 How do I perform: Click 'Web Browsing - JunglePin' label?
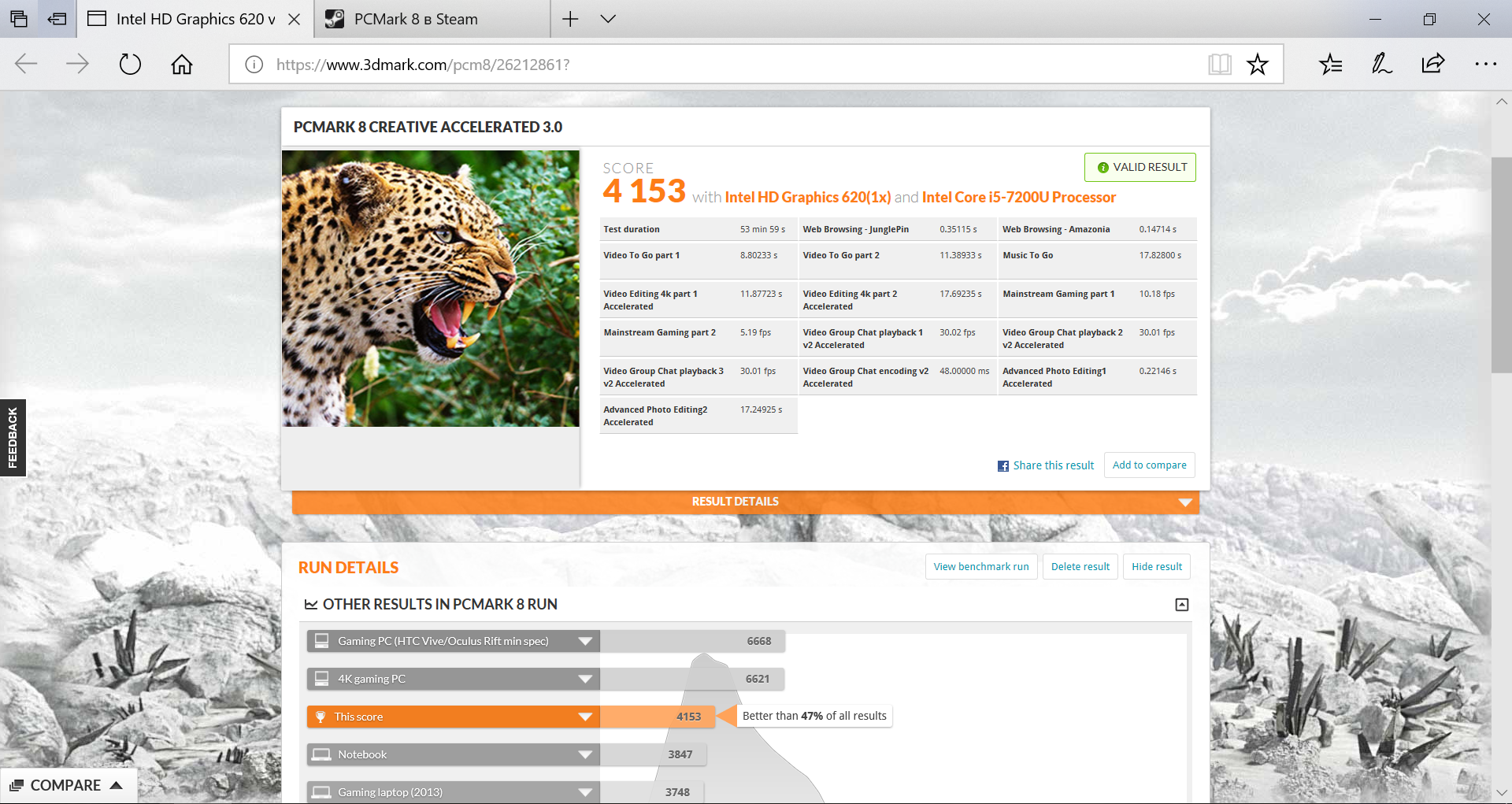click(856, 229)
